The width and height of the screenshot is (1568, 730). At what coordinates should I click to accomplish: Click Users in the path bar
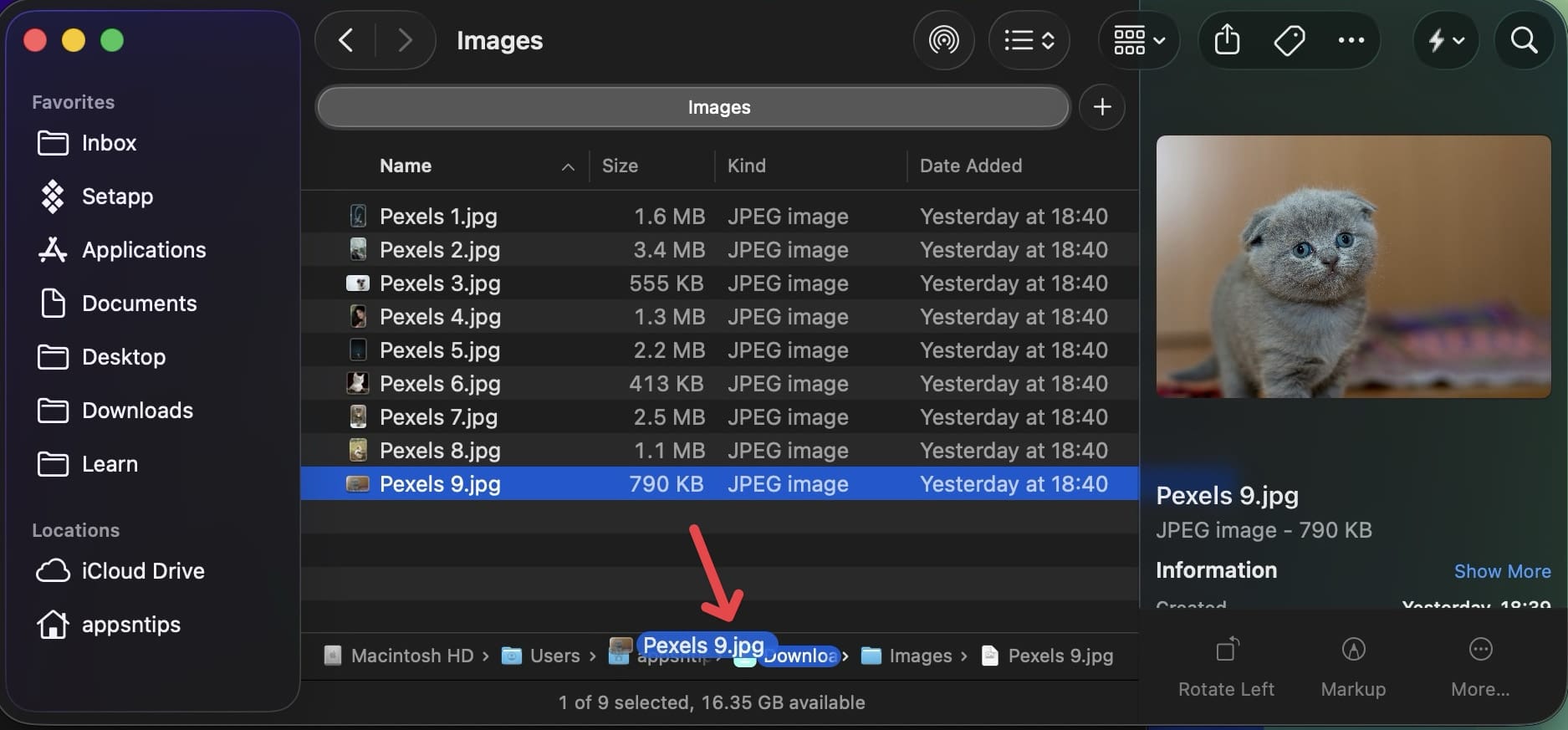coord(541,656)
